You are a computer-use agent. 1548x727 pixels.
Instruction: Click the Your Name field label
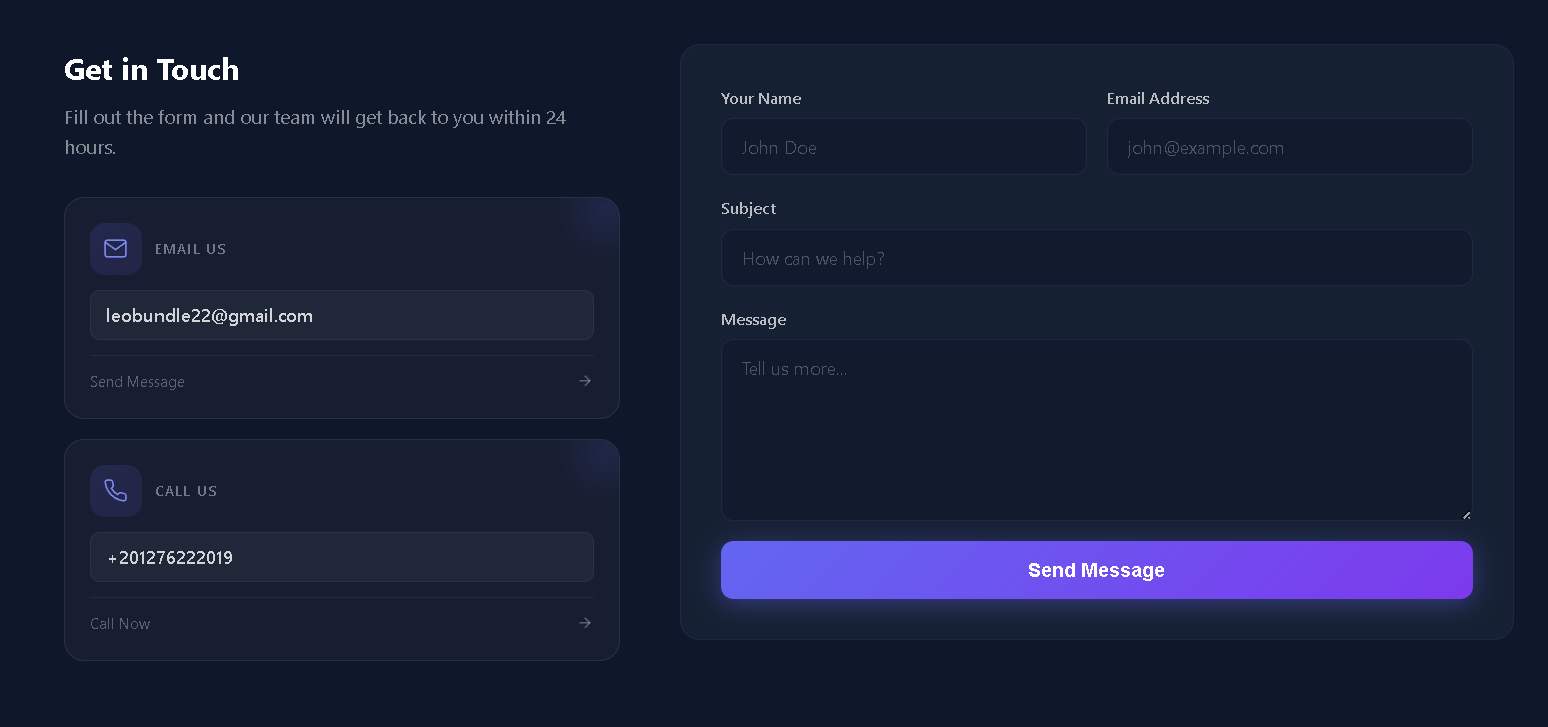[x=761, y=98]
